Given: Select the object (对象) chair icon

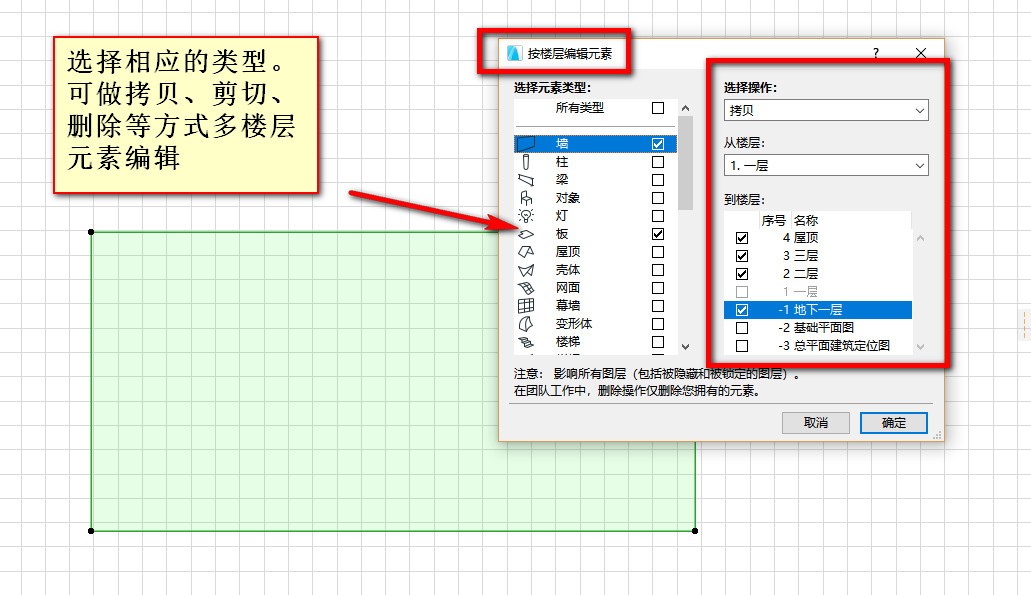Looking at the screenshot, I should tap(526, 198).
